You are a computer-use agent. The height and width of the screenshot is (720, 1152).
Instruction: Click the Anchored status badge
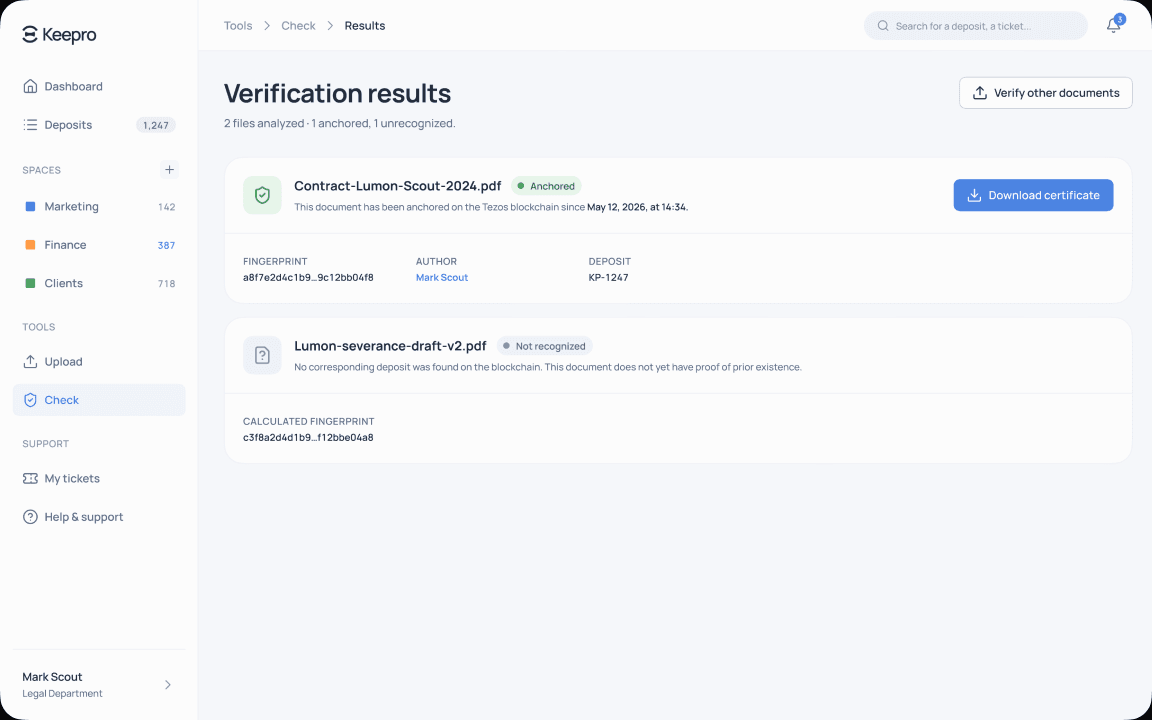click(546, 186)
